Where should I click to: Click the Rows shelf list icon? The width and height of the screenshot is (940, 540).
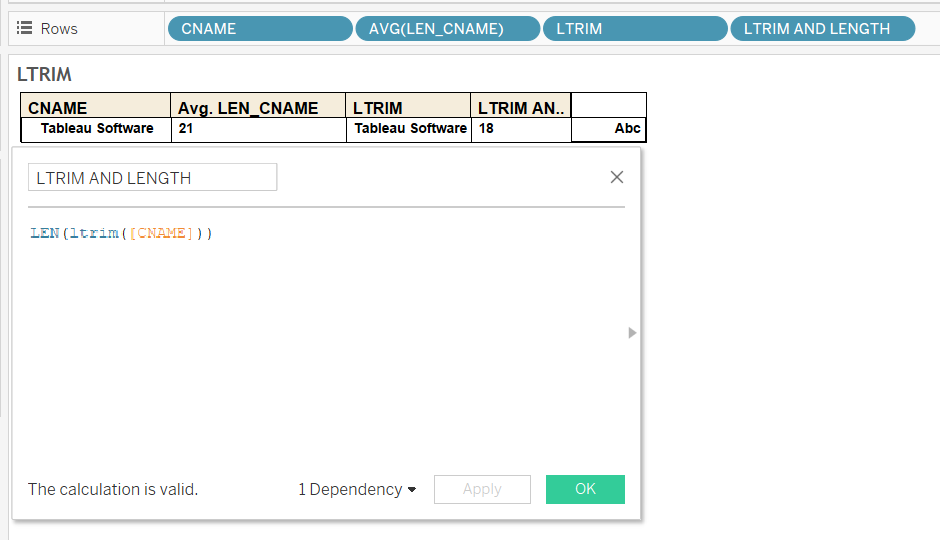(24, 28)
